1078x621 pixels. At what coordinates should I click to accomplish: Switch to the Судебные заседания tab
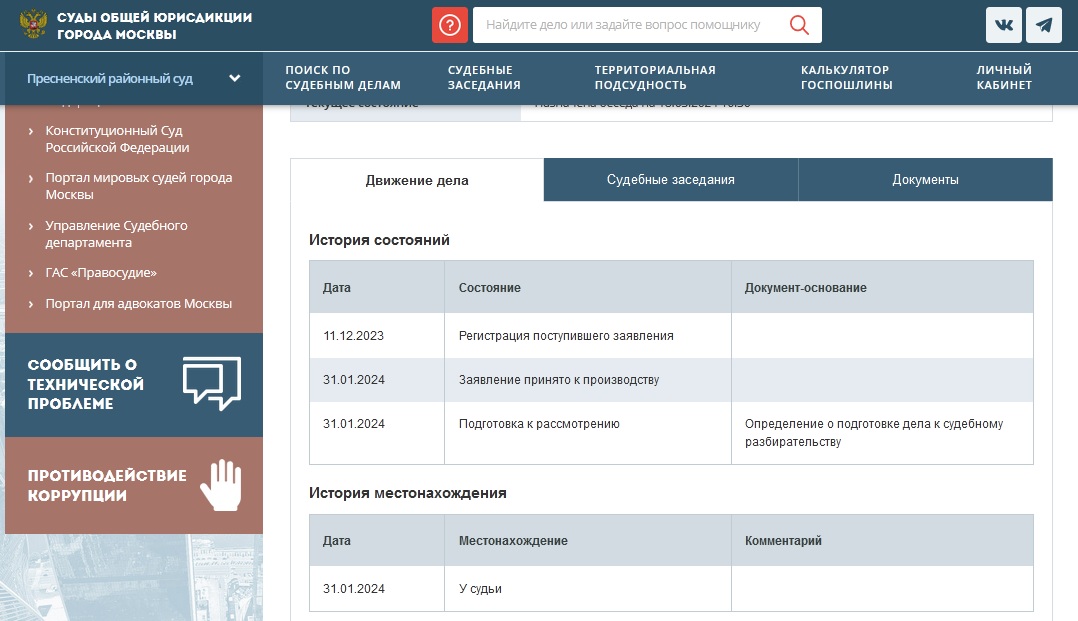670,180
